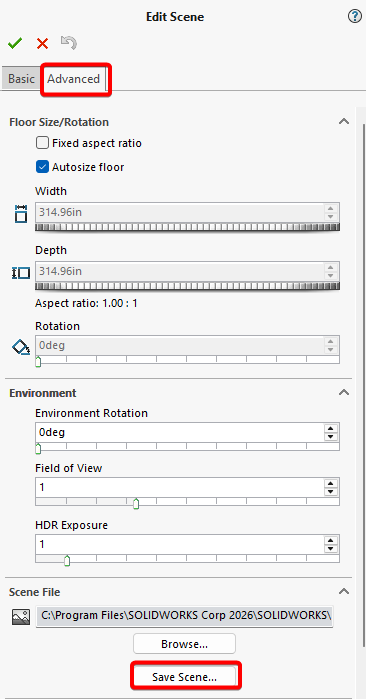366x699 pixels.
Task: Click the scene file path field
Action: coord(185,617)
